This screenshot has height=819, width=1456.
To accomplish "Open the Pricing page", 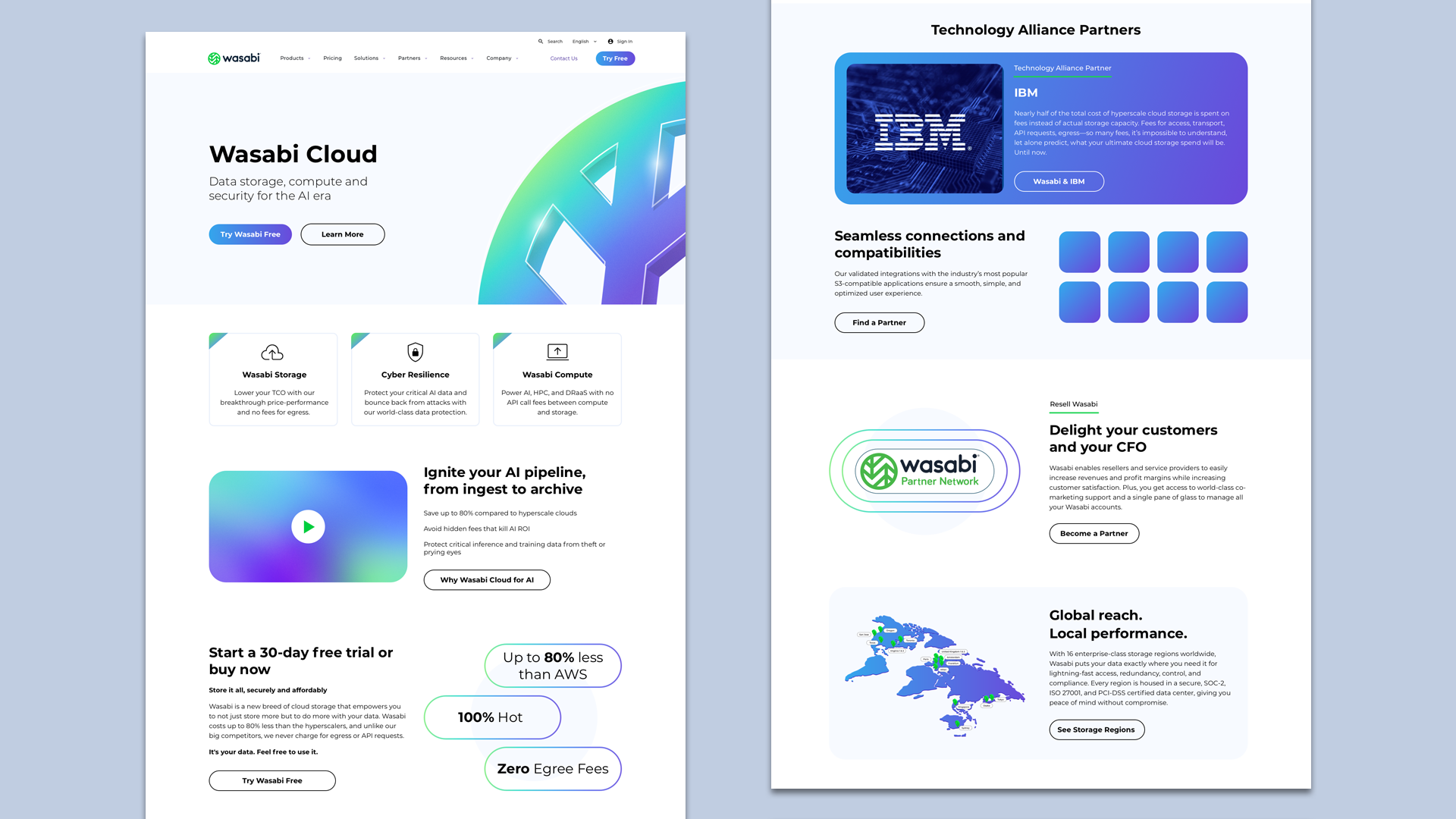I will tap(332, 58).
